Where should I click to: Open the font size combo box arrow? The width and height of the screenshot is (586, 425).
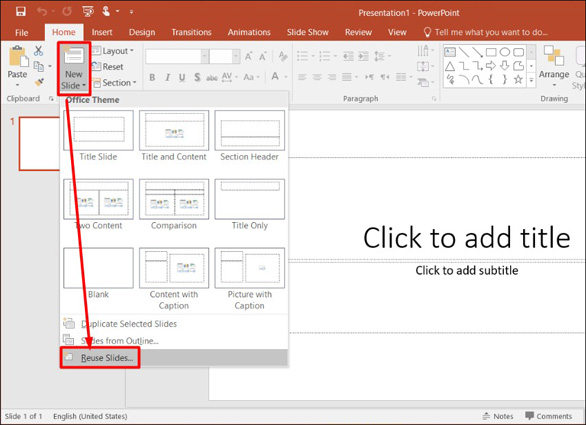[236, 57]
